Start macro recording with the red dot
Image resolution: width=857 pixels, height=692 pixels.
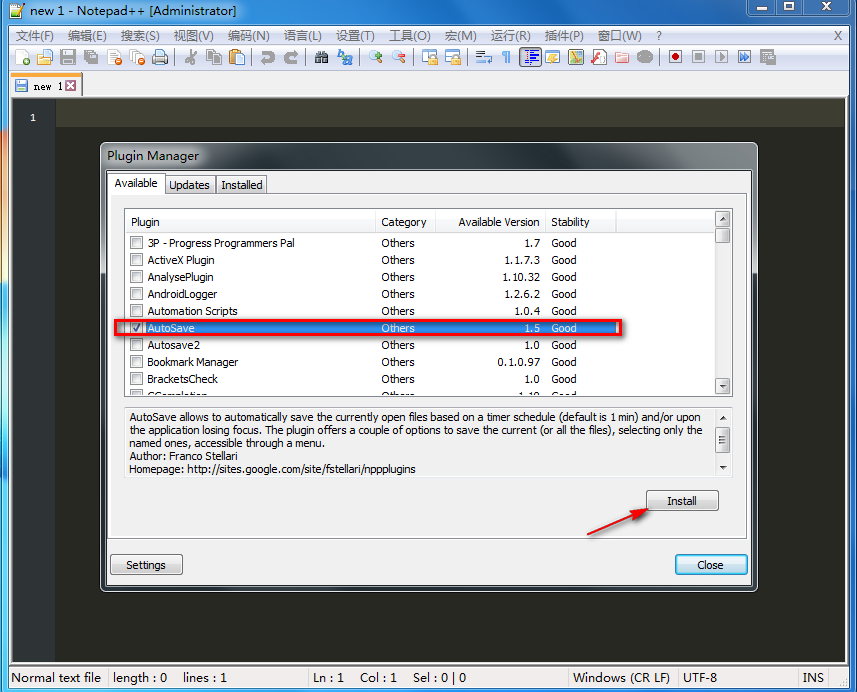tap(675, 57)
